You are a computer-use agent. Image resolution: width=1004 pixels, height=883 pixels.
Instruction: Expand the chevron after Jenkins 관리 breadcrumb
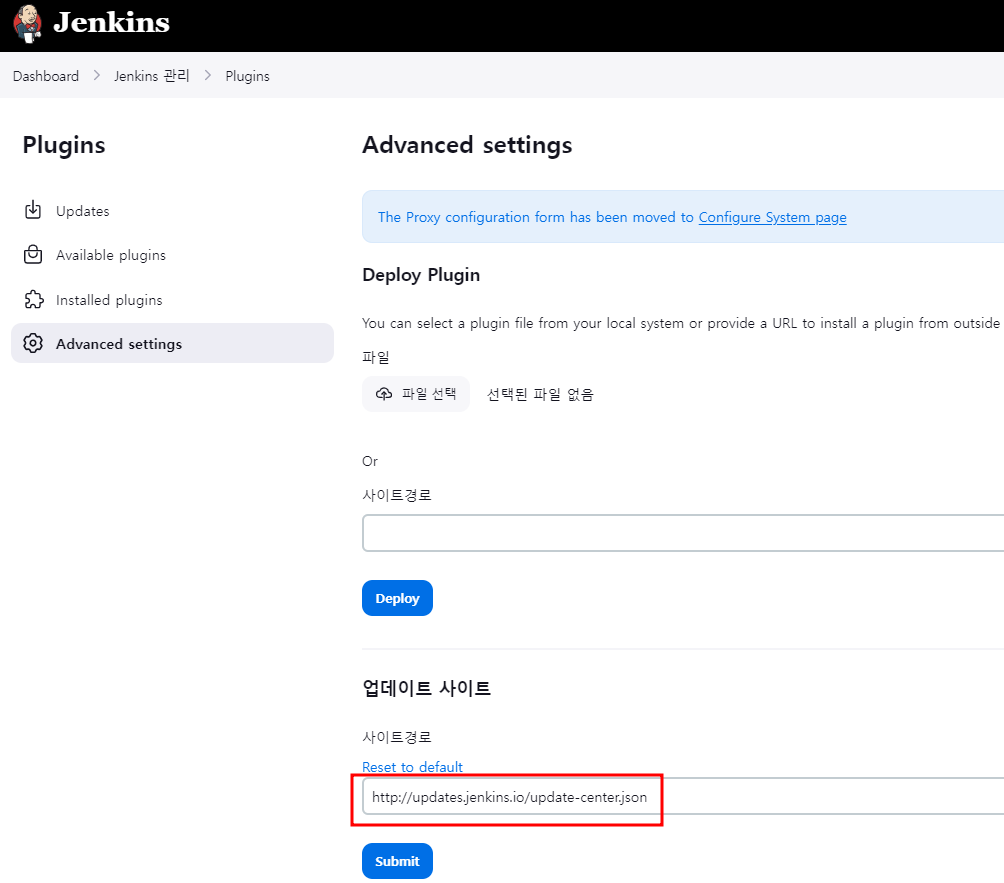[x=207, y=76]
